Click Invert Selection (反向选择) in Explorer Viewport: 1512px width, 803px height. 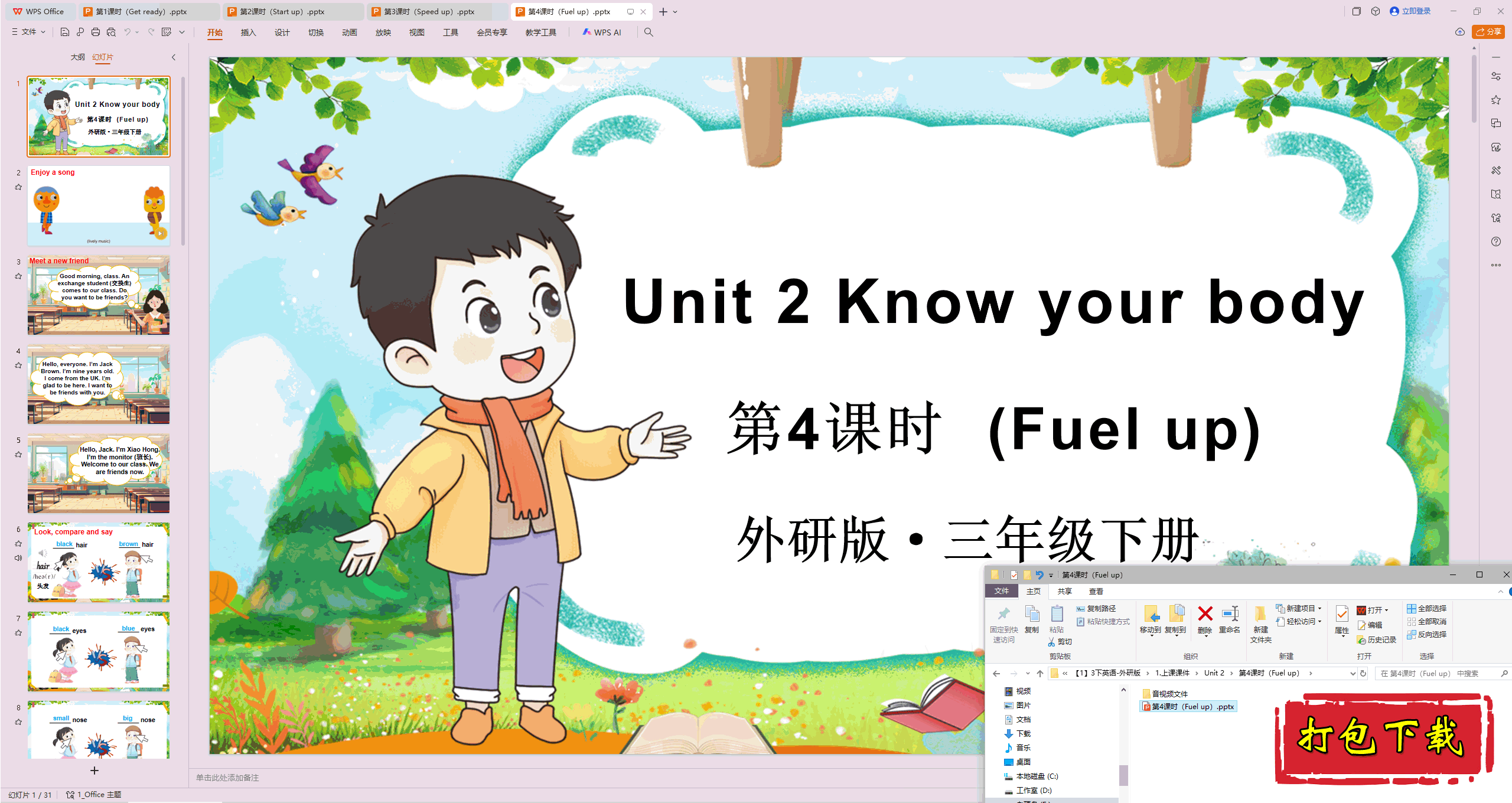(x=1426, y=634)
